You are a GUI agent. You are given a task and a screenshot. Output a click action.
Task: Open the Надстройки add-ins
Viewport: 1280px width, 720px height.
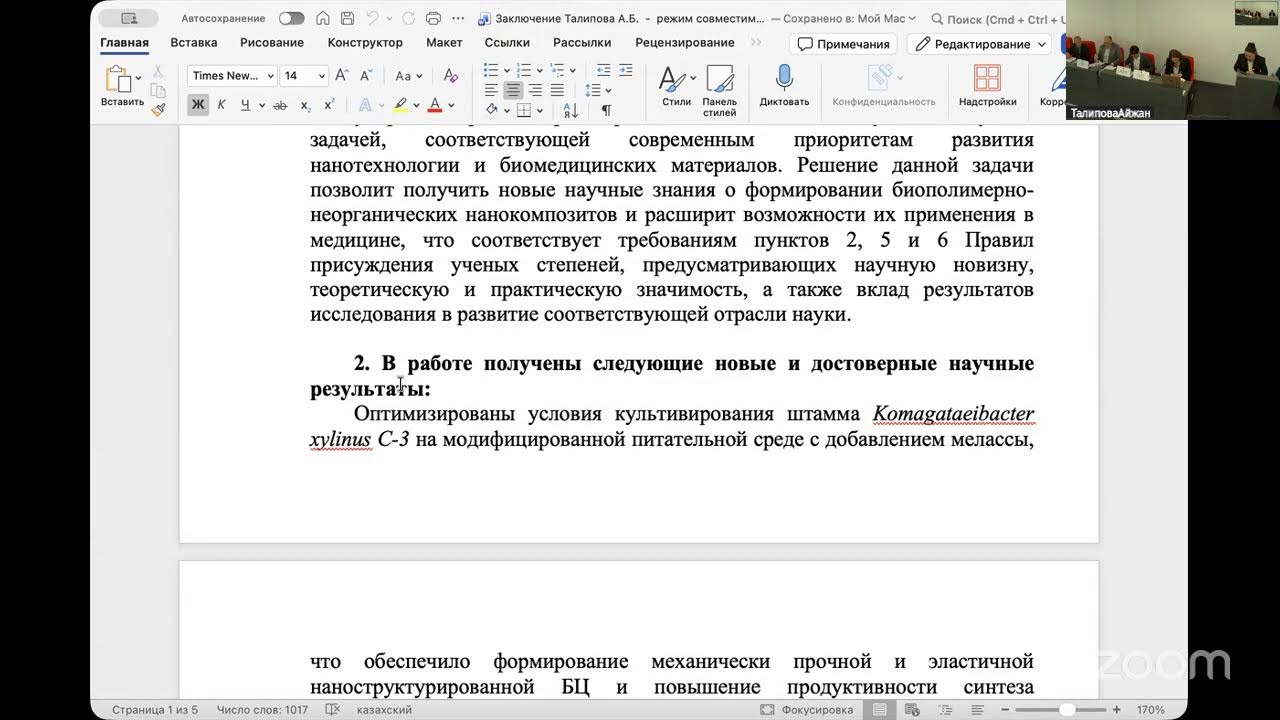click(987, 87)
